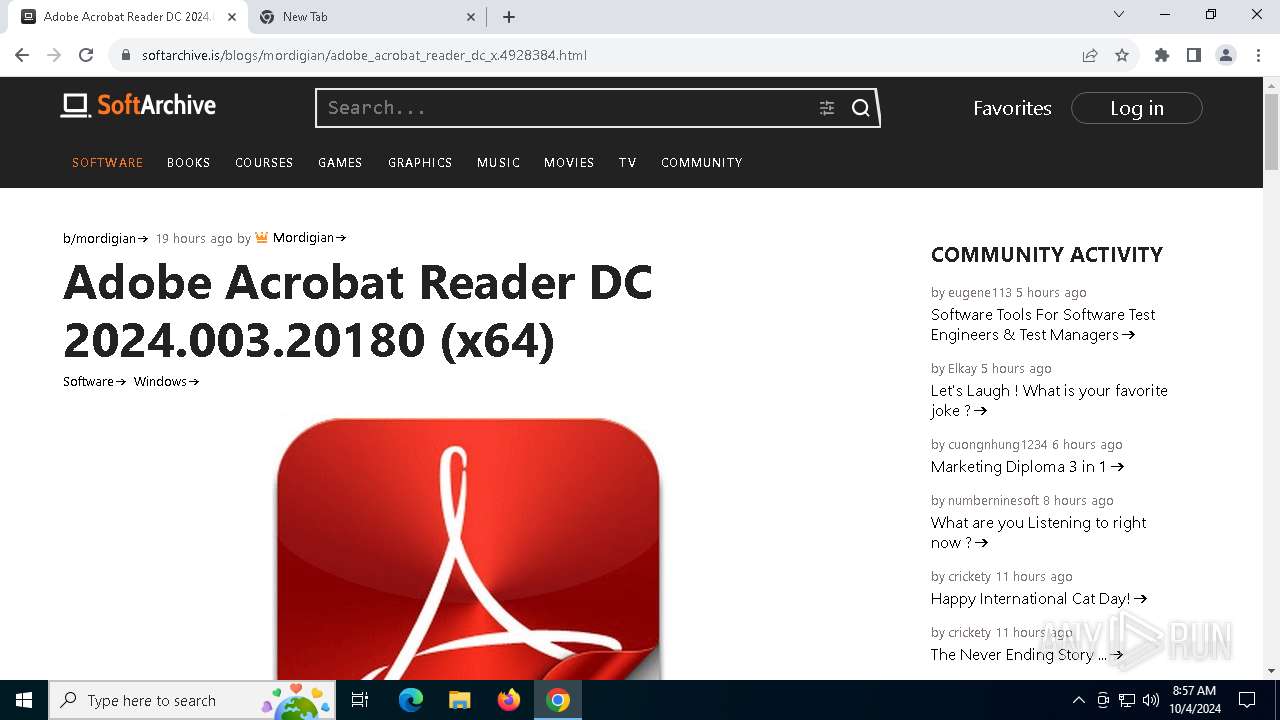Click the address bar URL

point(364,55)
